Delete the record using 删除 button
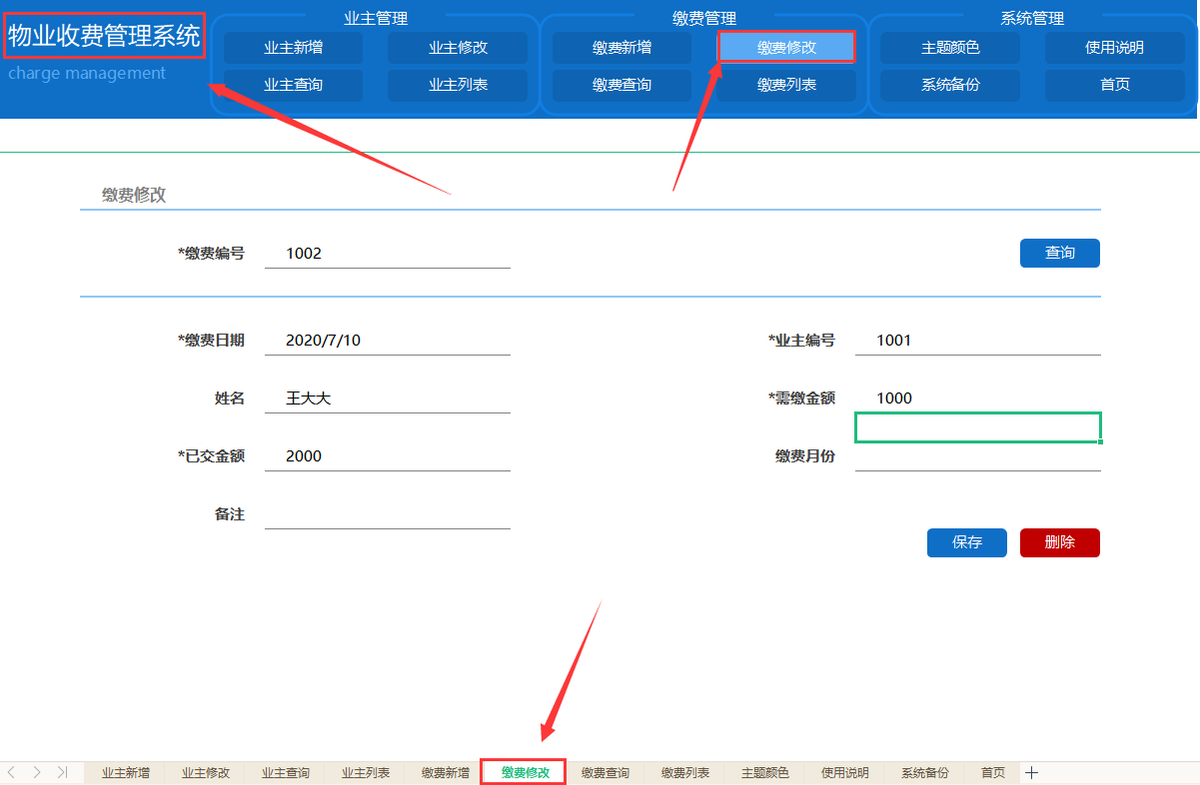 click(1059, 543)
